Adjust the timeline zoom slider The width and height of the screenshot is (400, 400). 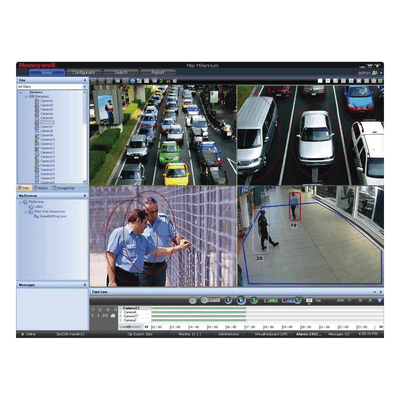pyautogui.click(x=130, y=327)
